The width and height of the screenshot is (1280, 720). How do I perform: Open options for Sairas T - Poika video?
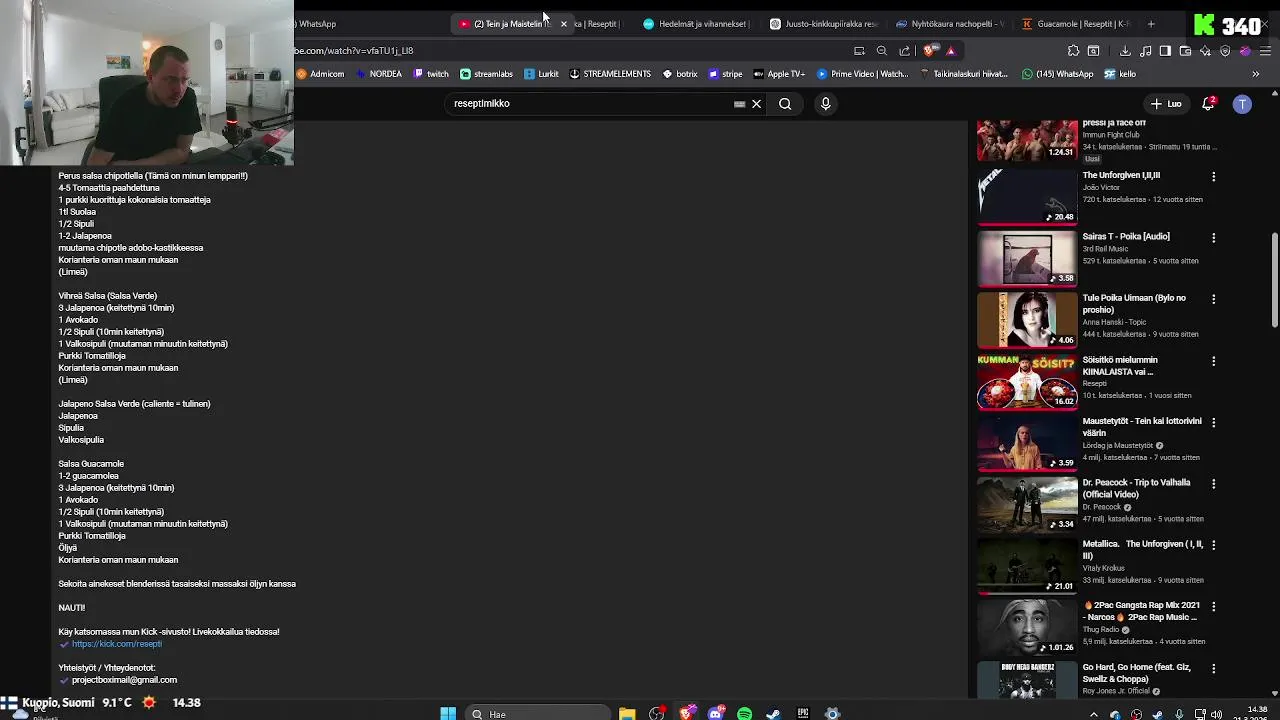1214,238
